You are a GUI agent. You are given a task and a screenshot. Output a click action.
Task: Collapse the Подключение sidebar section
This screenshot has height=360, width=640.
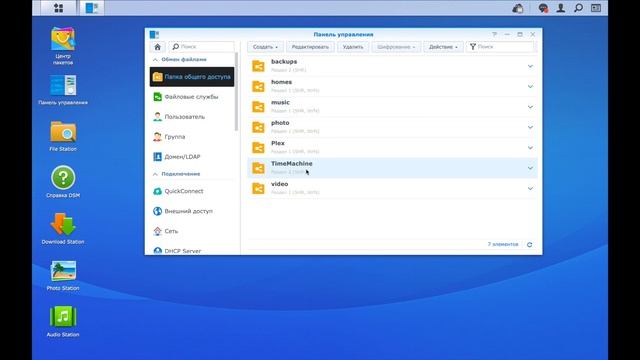155,174
